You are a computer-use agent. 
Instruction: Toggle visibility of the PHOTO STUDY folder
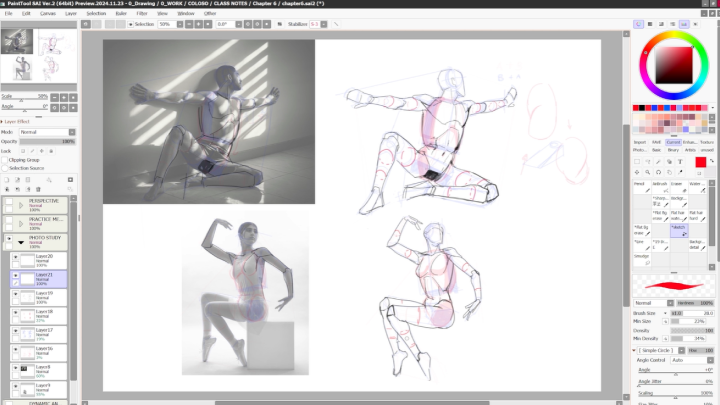pyautogui.click(x=9, y=239)
